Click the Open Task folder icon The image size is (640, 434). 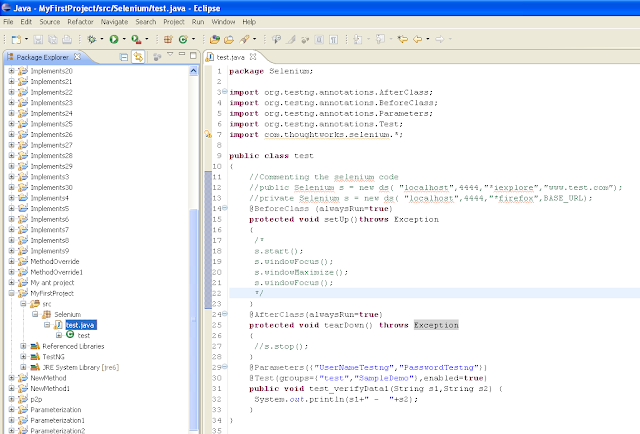(x=229, y=39)
